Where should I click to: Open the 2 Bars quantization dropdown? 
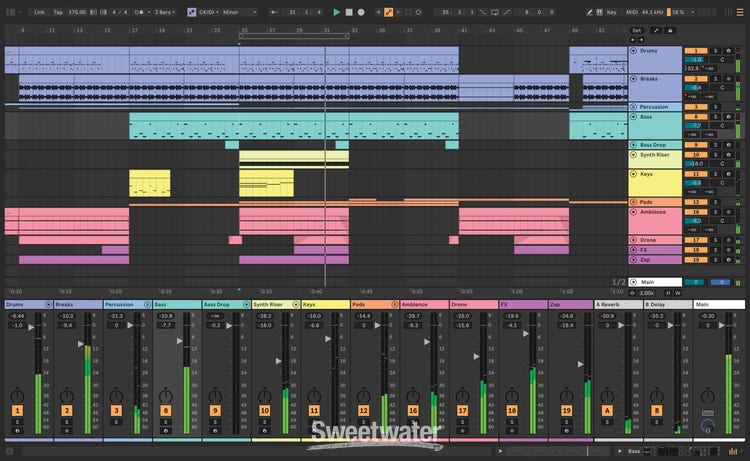(x=163, y=12)
